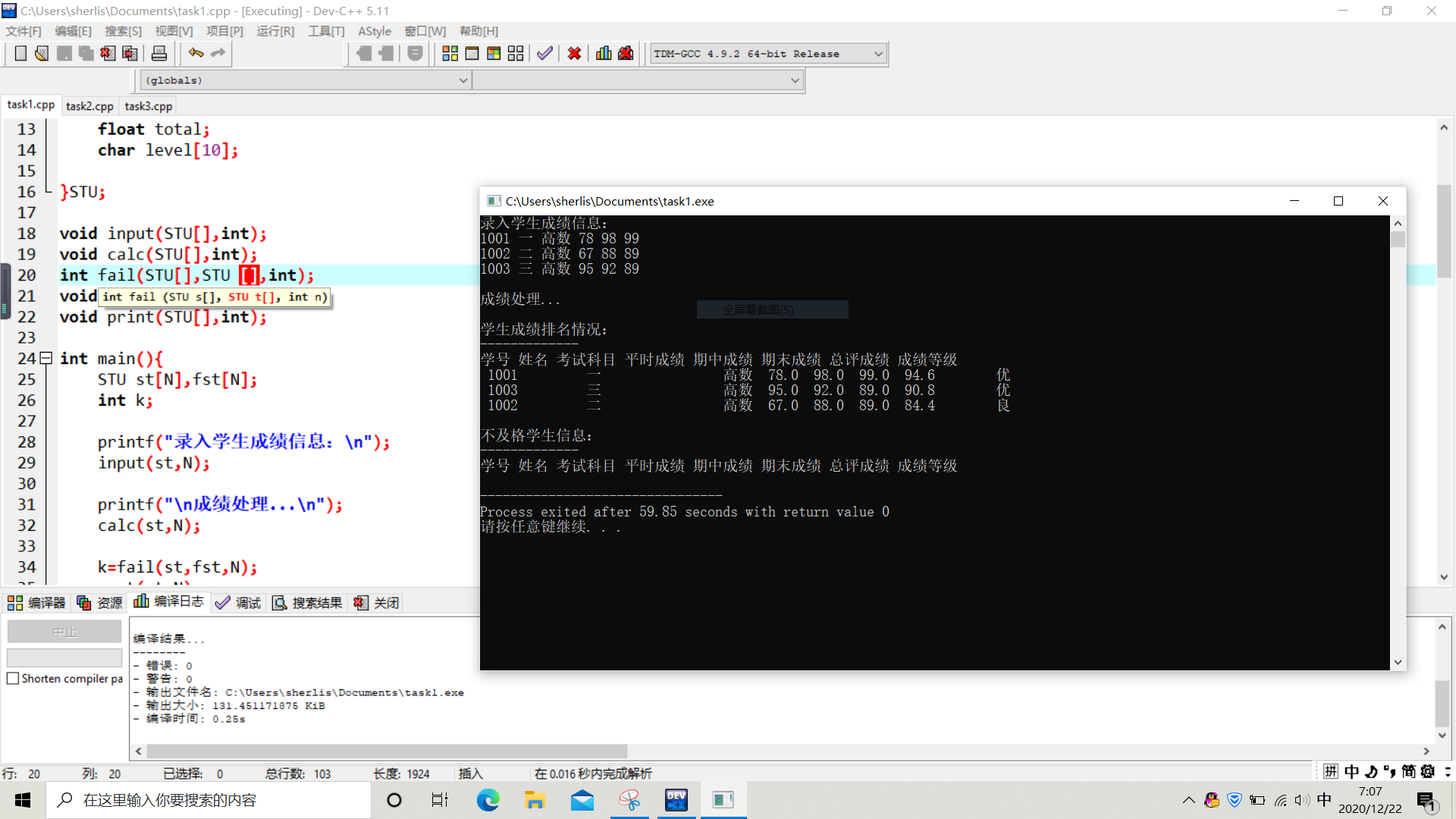The image size is (1456, 819).
Task: Click the Undo arrow icon
Action: tap(196, 53)
